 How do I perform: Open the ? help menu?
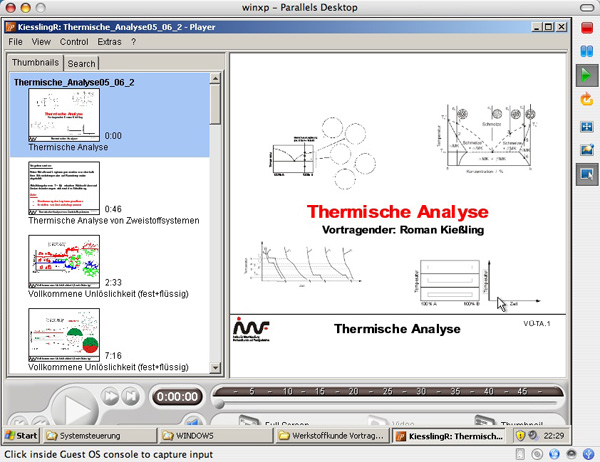(133, 42)
